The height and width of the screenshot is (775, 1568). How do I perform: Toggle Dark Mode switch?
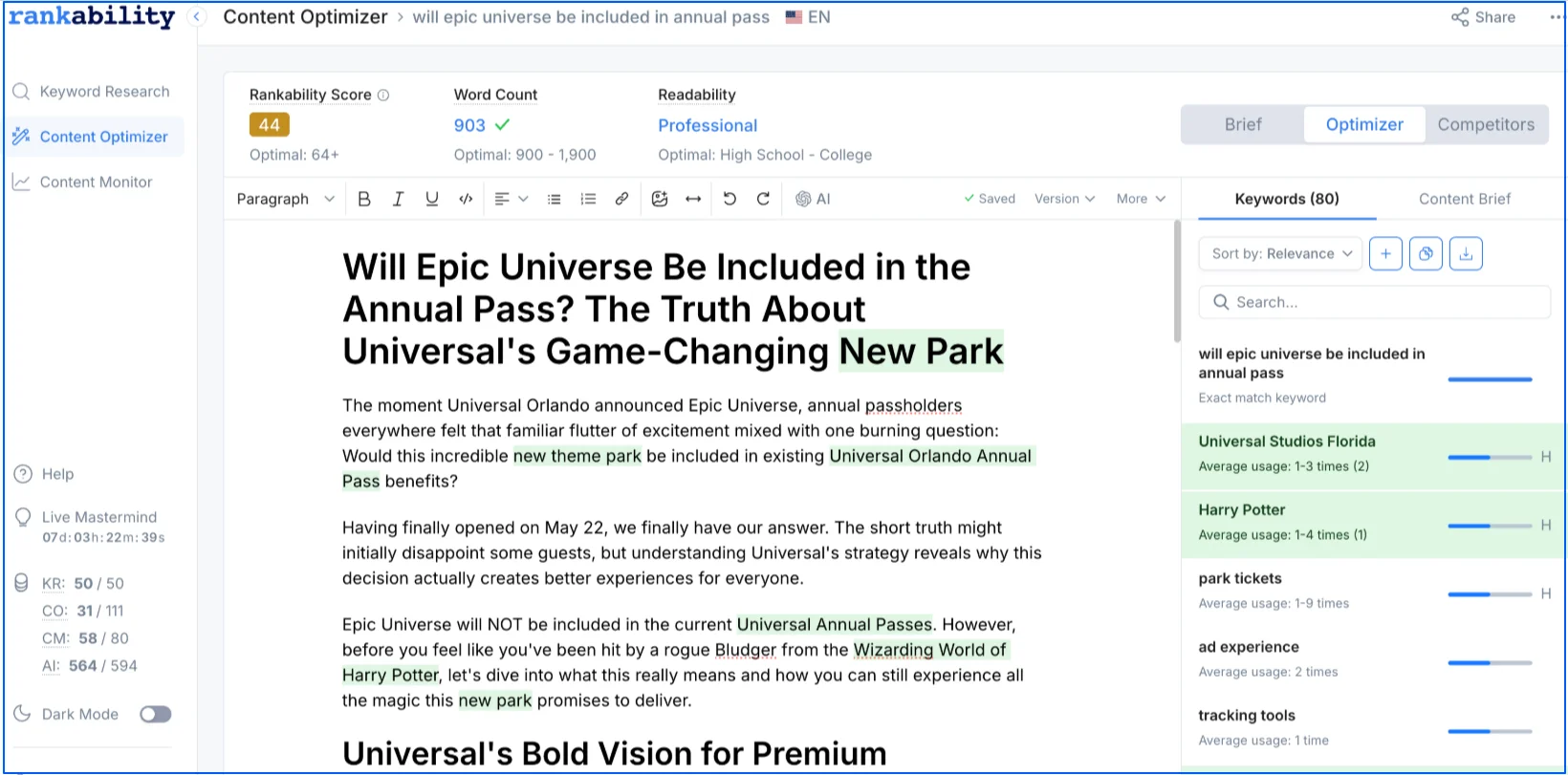point(155,714)
